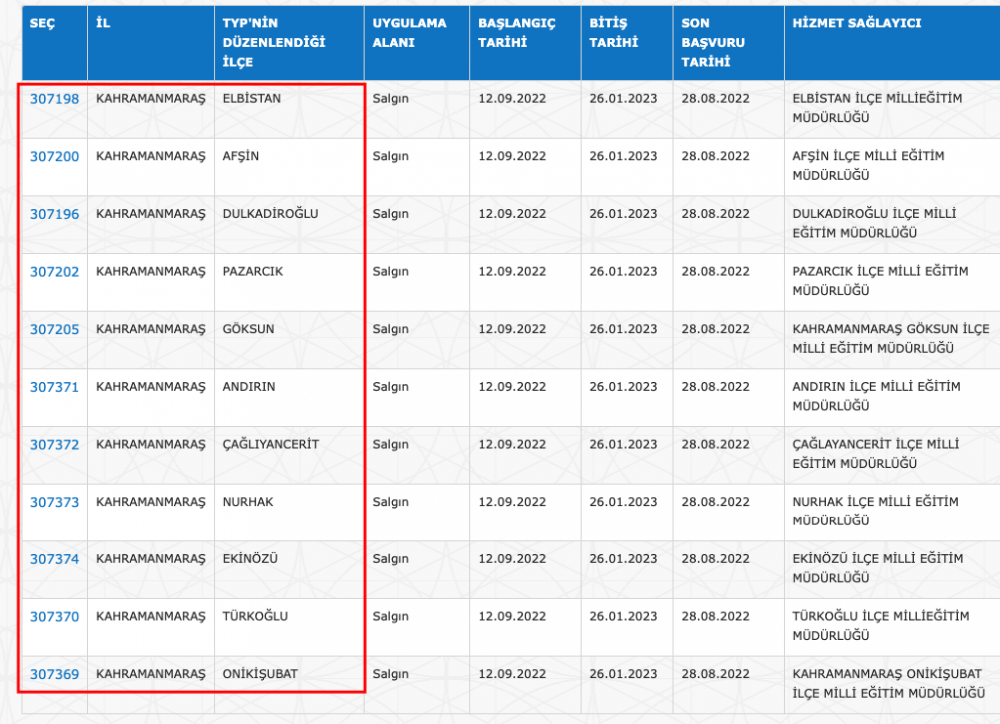
Task: Open record link 307198 for Elbistan
Action: coord(54,99)
